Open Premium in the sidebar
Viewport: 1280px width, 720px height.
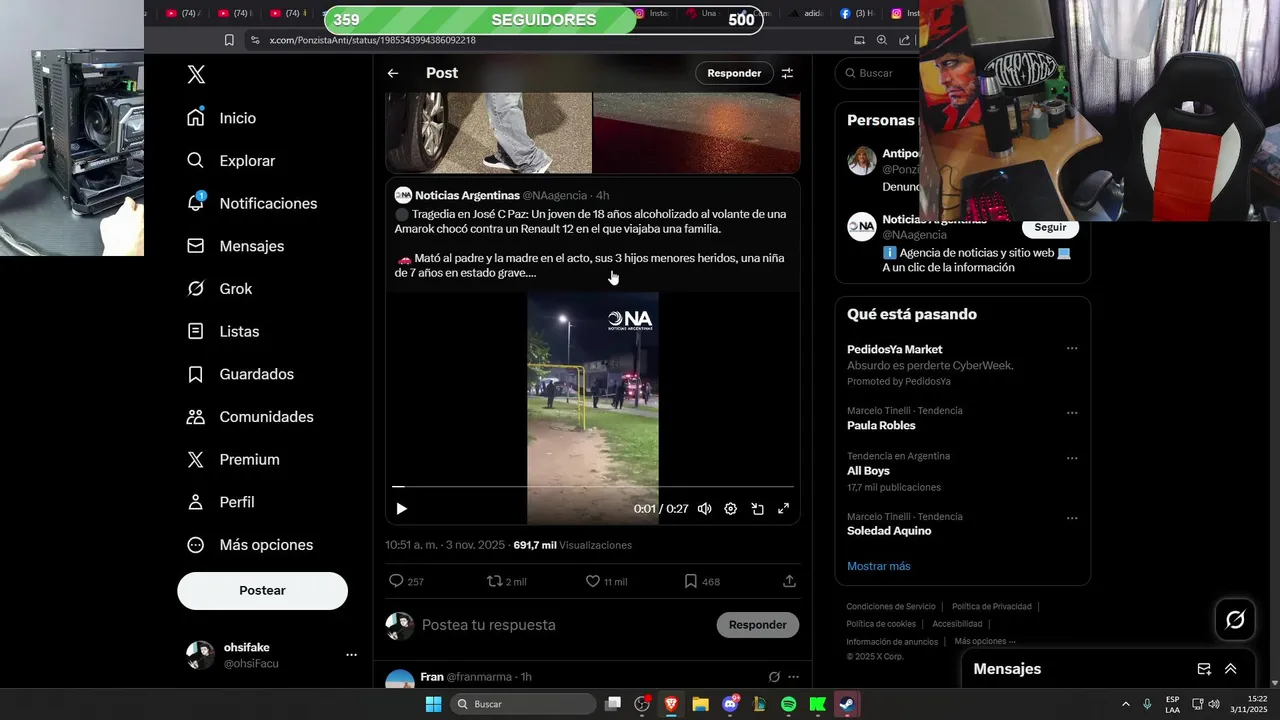233,460
